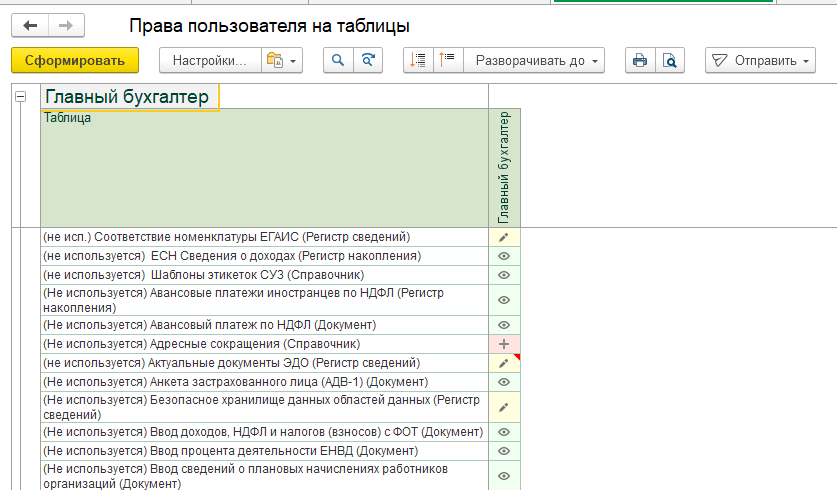Select the Главный бухгалтер header cell

129,97
